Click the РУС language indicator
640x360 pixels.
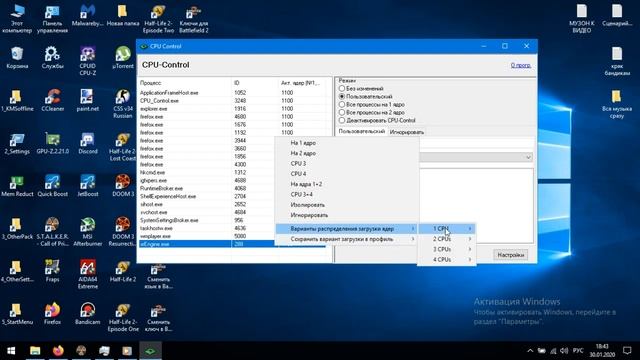point(578,351)
